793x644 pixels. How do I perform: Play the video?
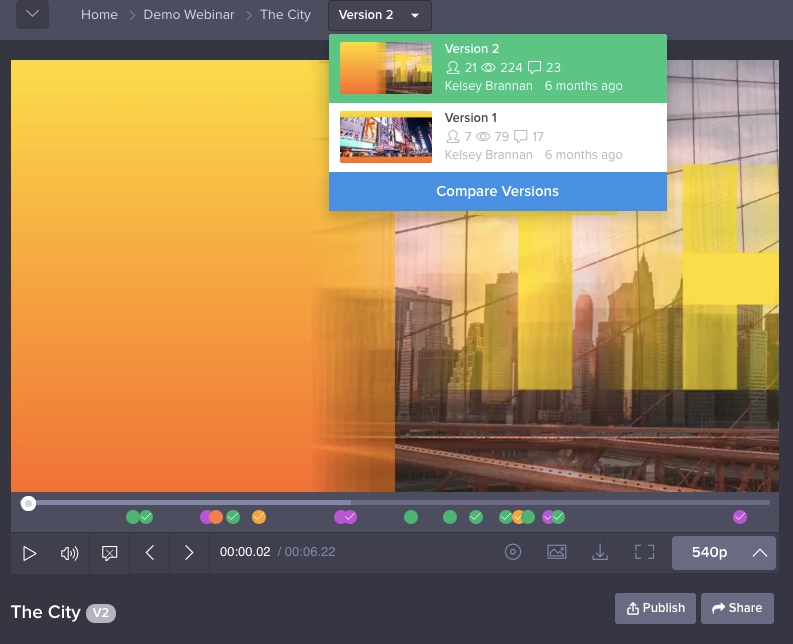click(x=29, y=553)
